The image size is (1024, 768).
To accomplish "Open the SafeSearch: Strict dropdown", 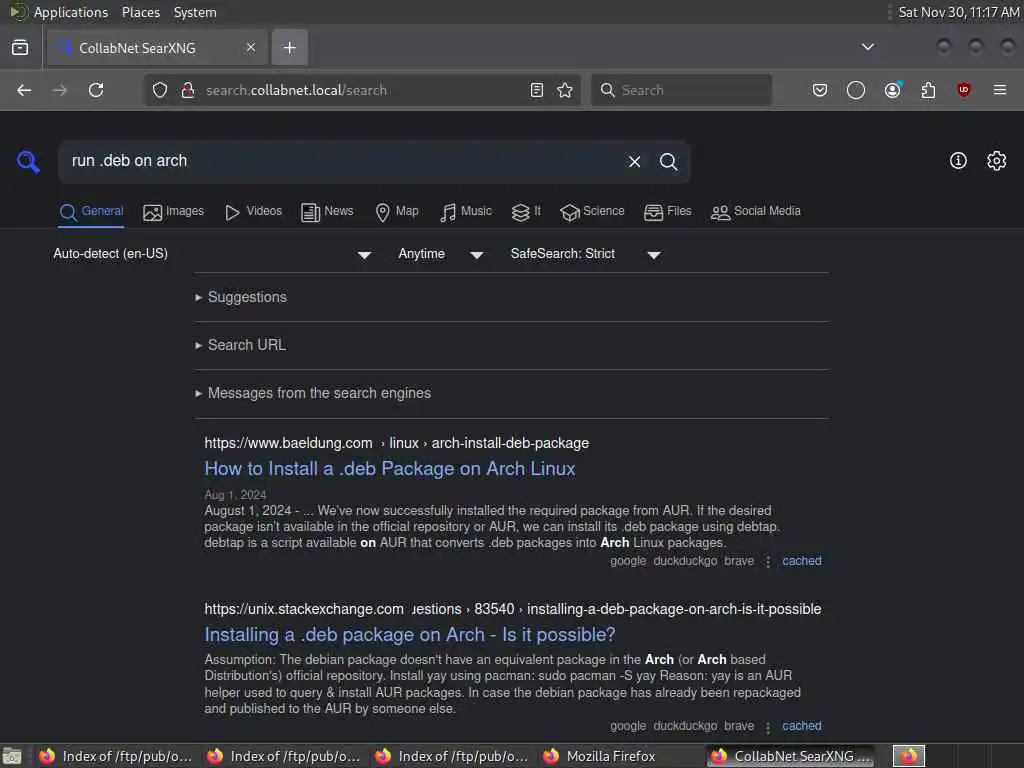I will tap(586, 254).
